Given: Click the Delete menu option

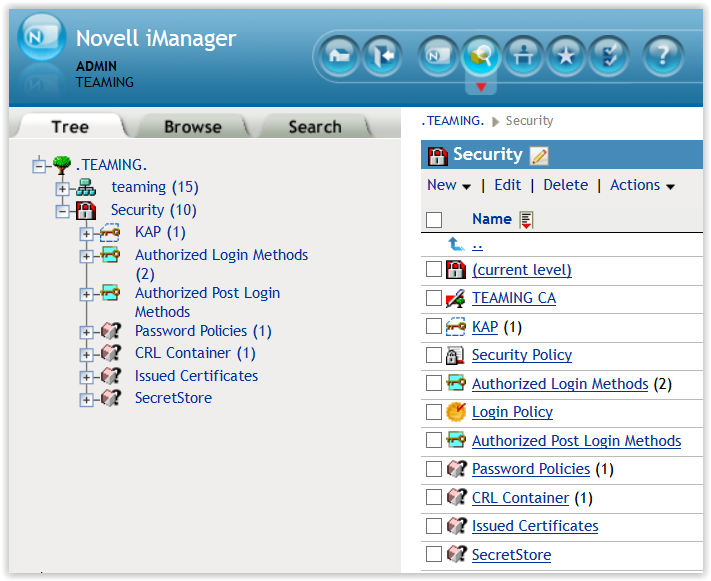Looking at the screenshot, I should tap(565, 185).
